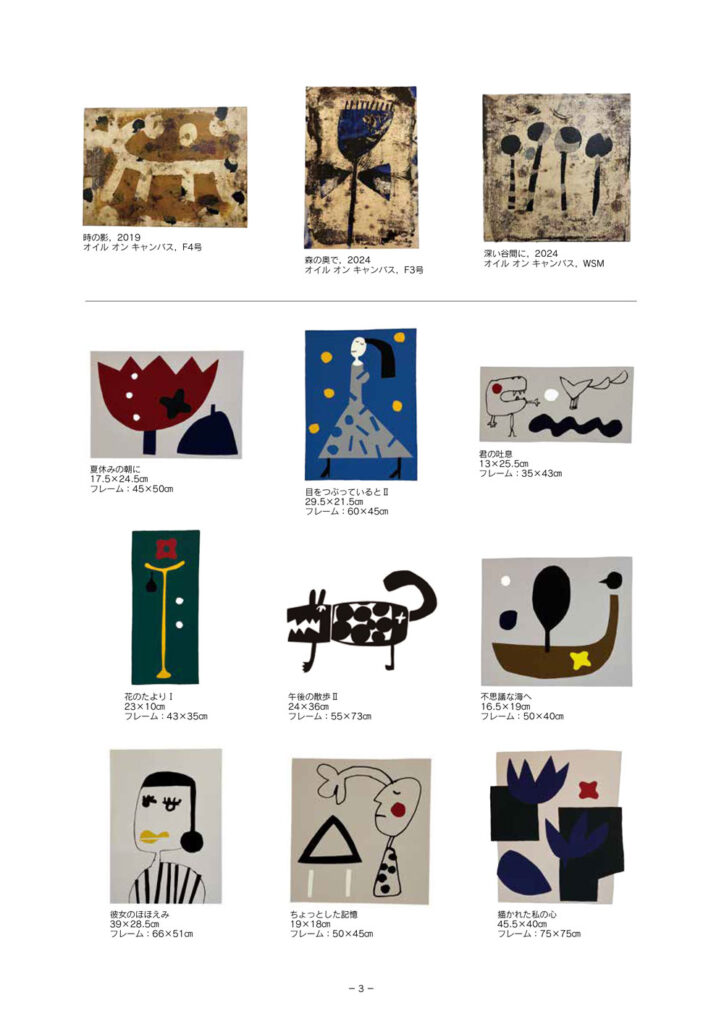724x1024 pixels.
Task: Open the 彼女のほほえみ portrait artwork
Action: 166,826
